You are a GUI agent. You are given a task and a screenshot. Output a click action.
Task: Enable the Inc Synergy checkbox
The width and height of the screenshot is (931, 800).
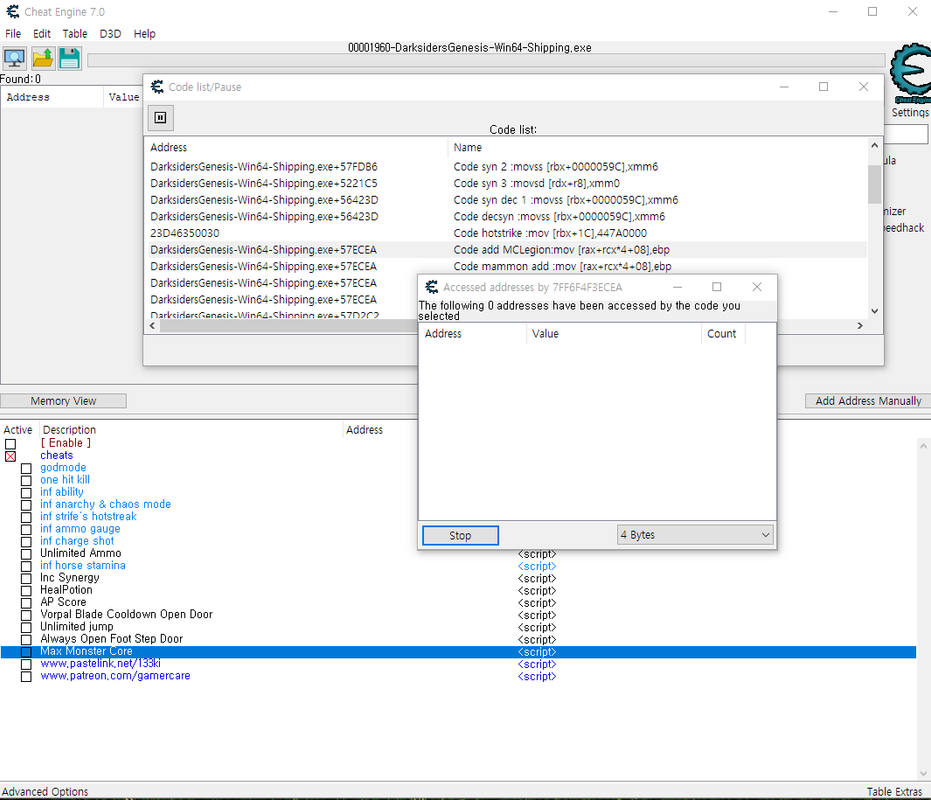tap(26, 578)
